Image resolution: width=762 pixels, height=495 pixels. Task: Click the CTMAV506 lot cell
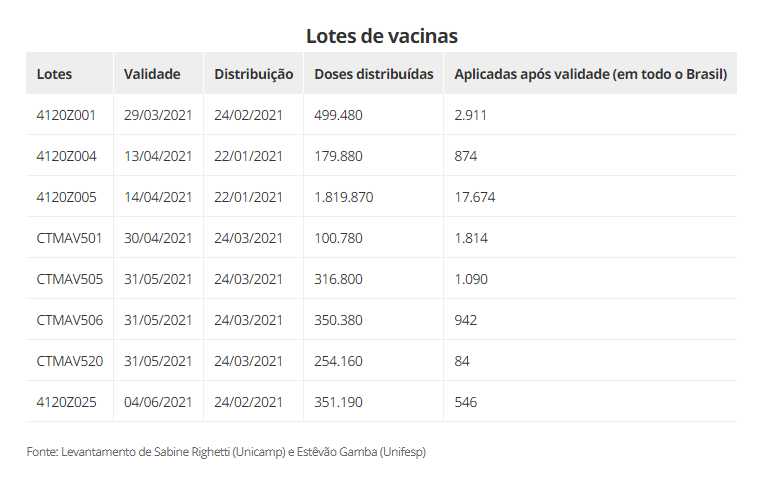(x=69, y=320)
